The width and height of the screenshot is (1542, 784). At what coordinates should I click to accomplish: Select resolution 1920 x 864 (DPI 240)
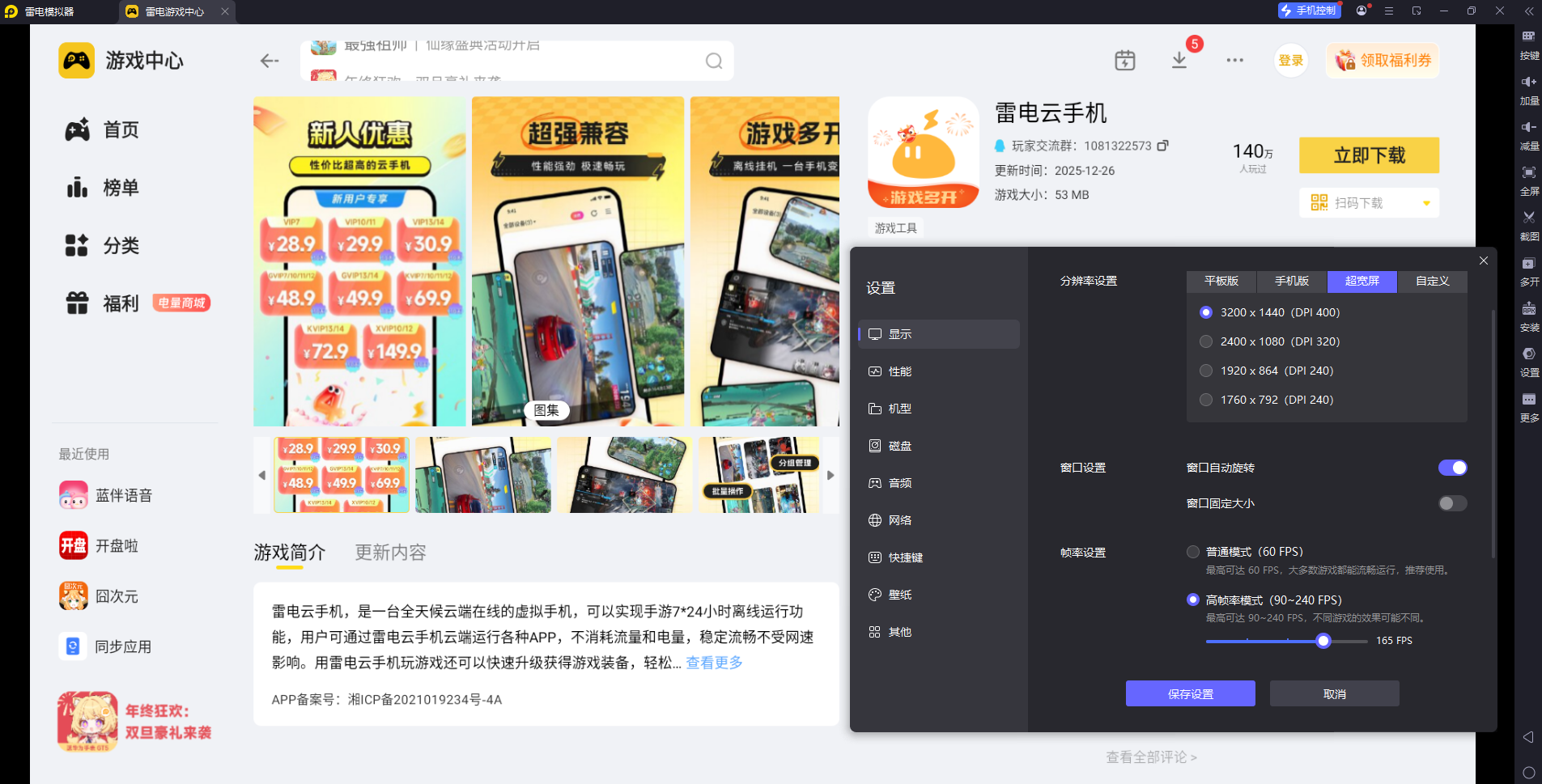tap(1206, 371)
